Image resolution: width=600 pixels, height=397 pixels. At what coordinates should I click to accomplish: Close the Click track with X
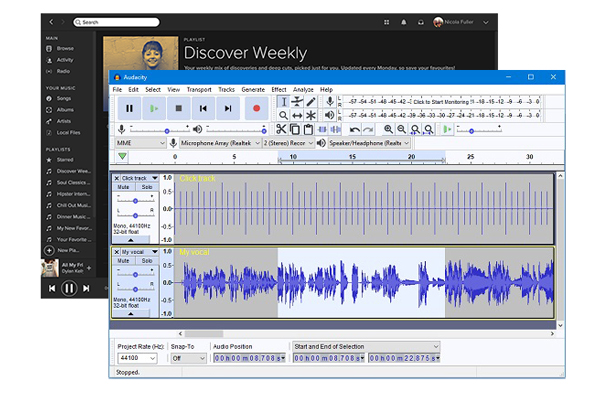point(117,178)
